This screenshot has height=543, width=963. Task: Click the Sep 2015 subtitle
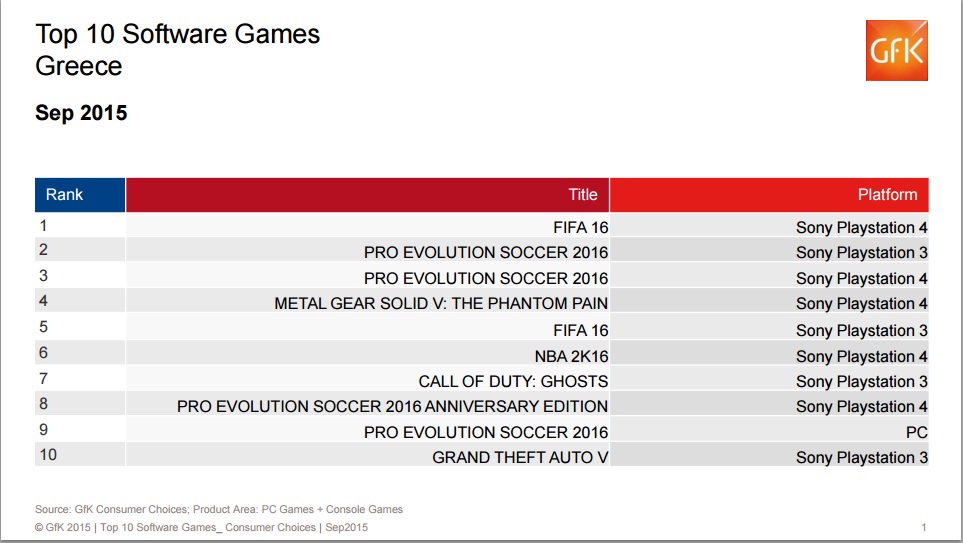(x=81, y=113)
